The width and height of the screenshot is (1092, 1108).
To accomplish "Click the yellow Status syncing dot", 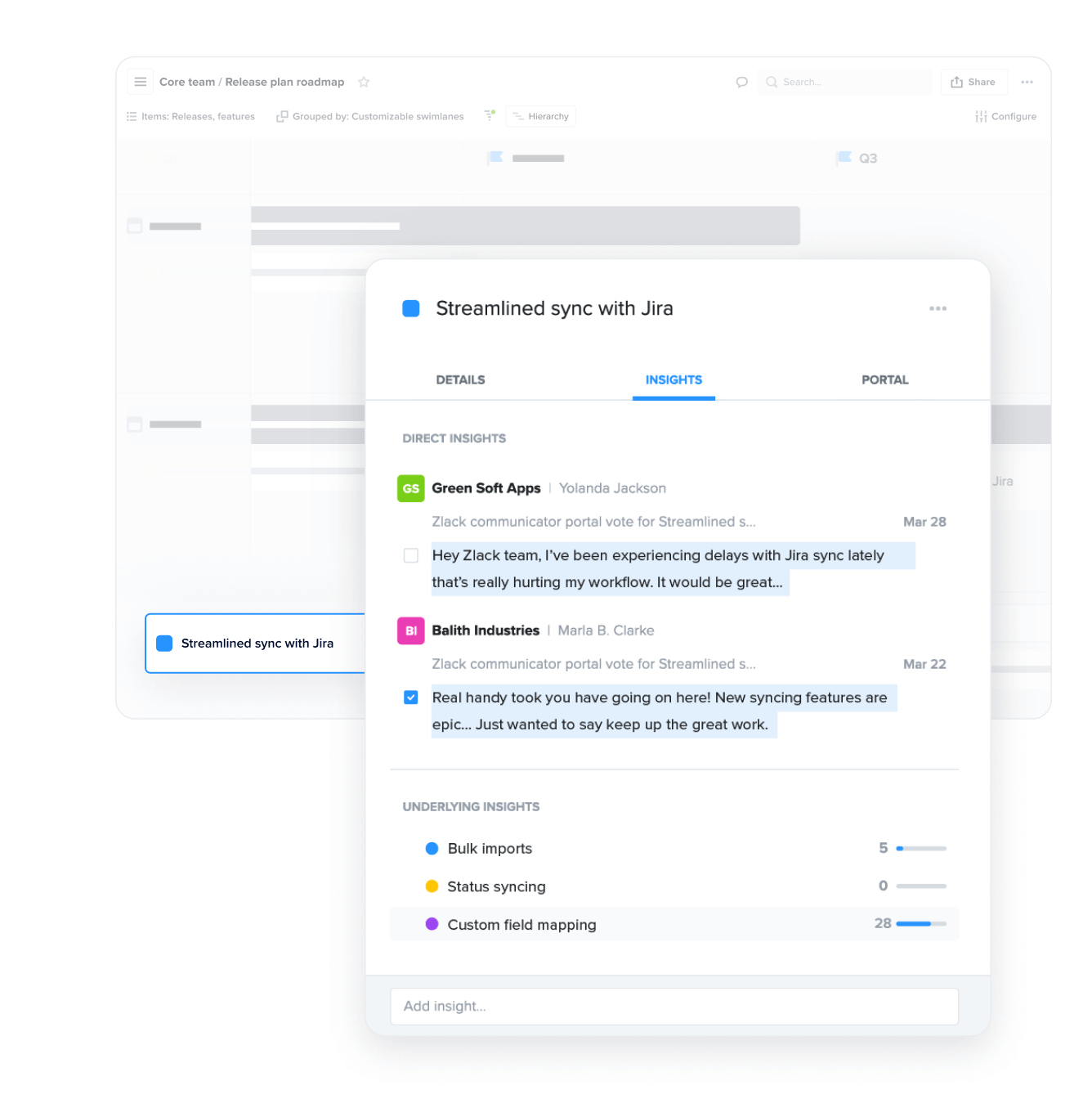I will (432, 886).
